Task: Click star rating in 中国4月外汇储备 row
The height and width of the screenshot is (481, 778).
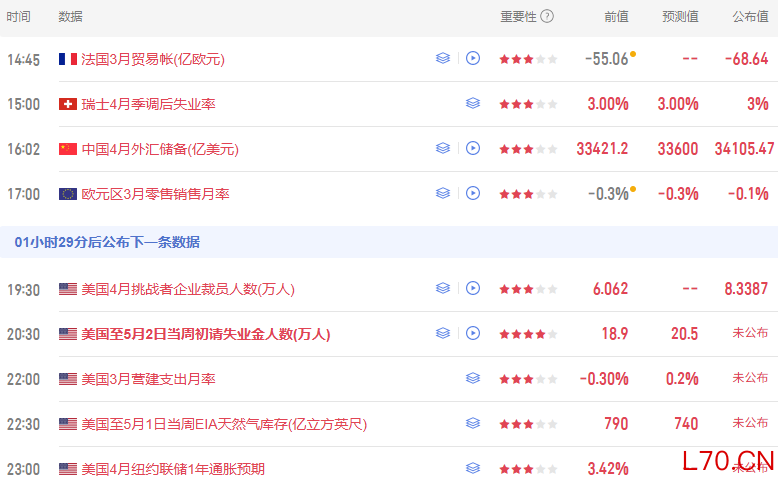Action: [x=528, y=149]
